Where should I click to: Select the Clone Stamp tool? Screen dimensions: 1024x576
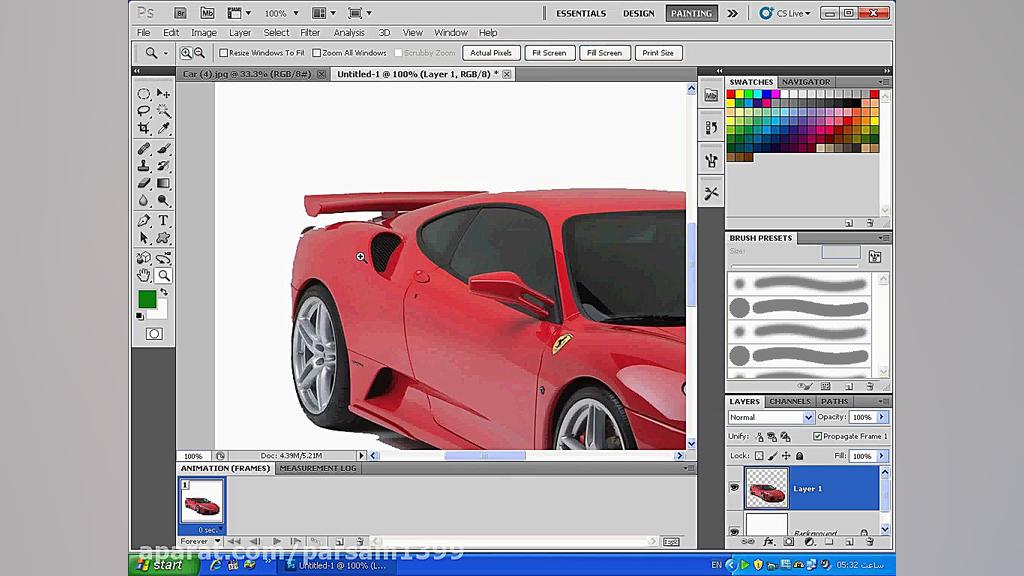(x=143, y=166)
